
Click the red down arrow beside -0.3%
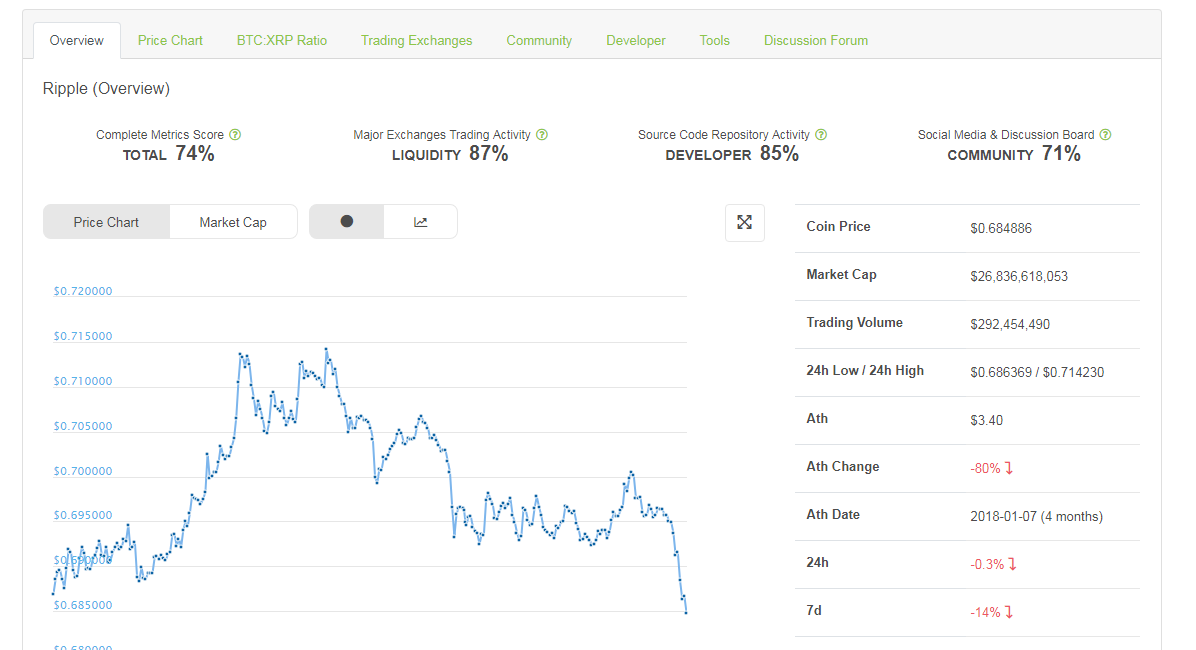tap(1012, 565)
